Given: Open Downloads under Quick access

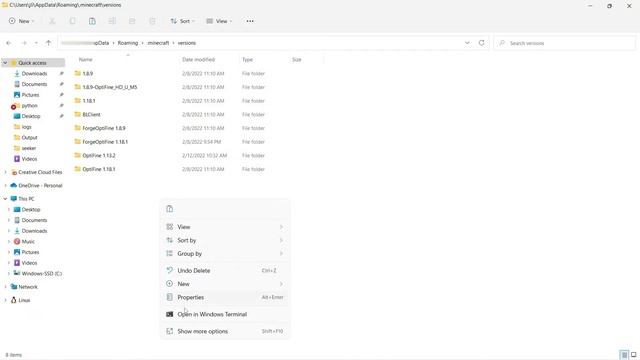Looking at the screenshot, I should point(34,73).
